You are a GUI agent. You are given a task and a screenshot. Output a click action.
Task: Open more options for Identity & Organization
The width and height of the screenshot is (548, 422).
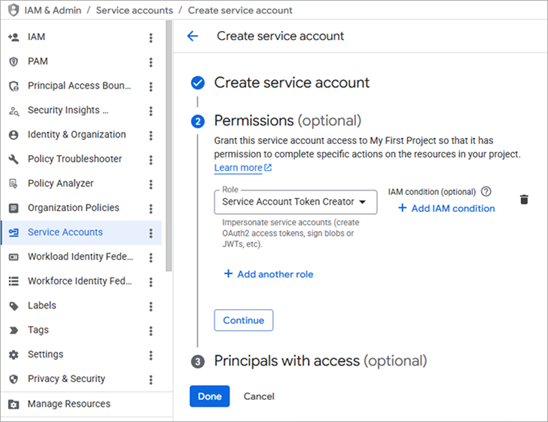pyautogui.click(x=151, y=136)
